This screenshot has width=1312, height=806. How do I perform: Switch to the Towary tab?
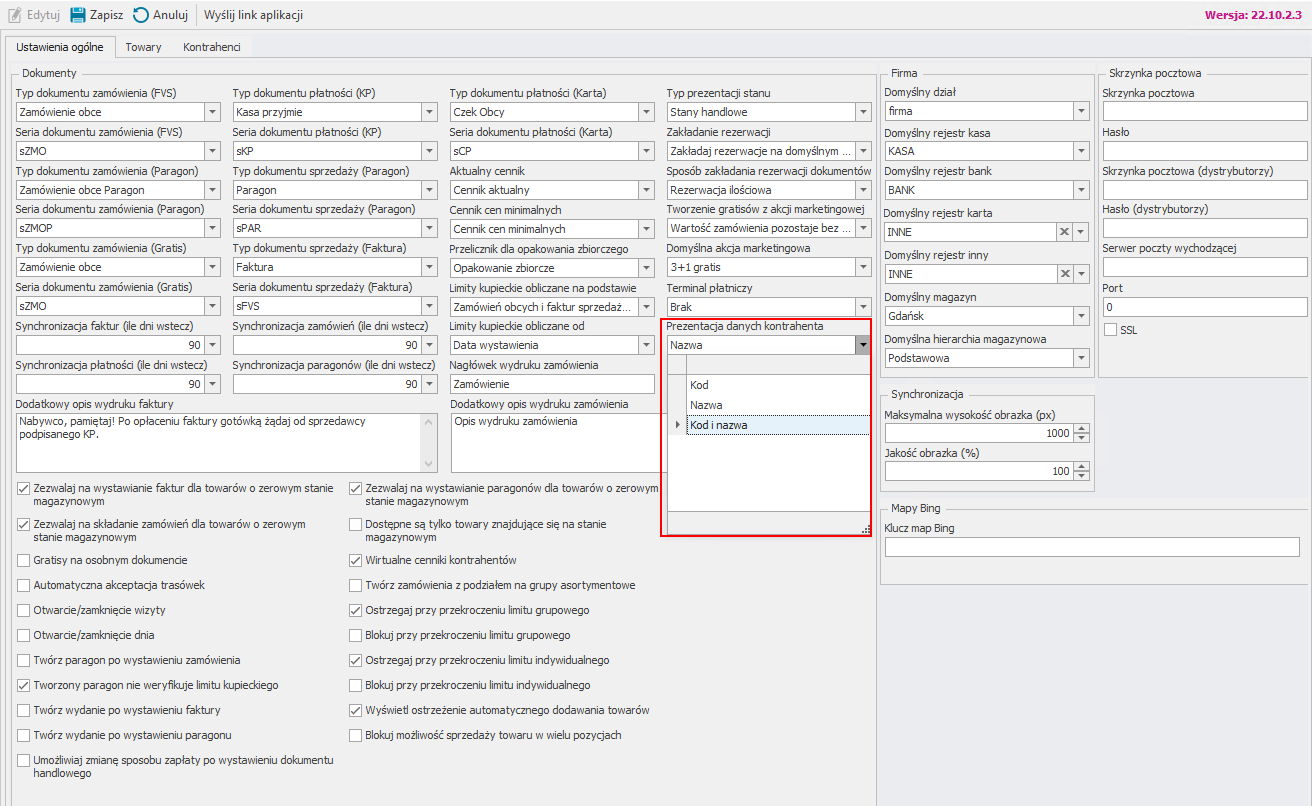click(143, 47)
